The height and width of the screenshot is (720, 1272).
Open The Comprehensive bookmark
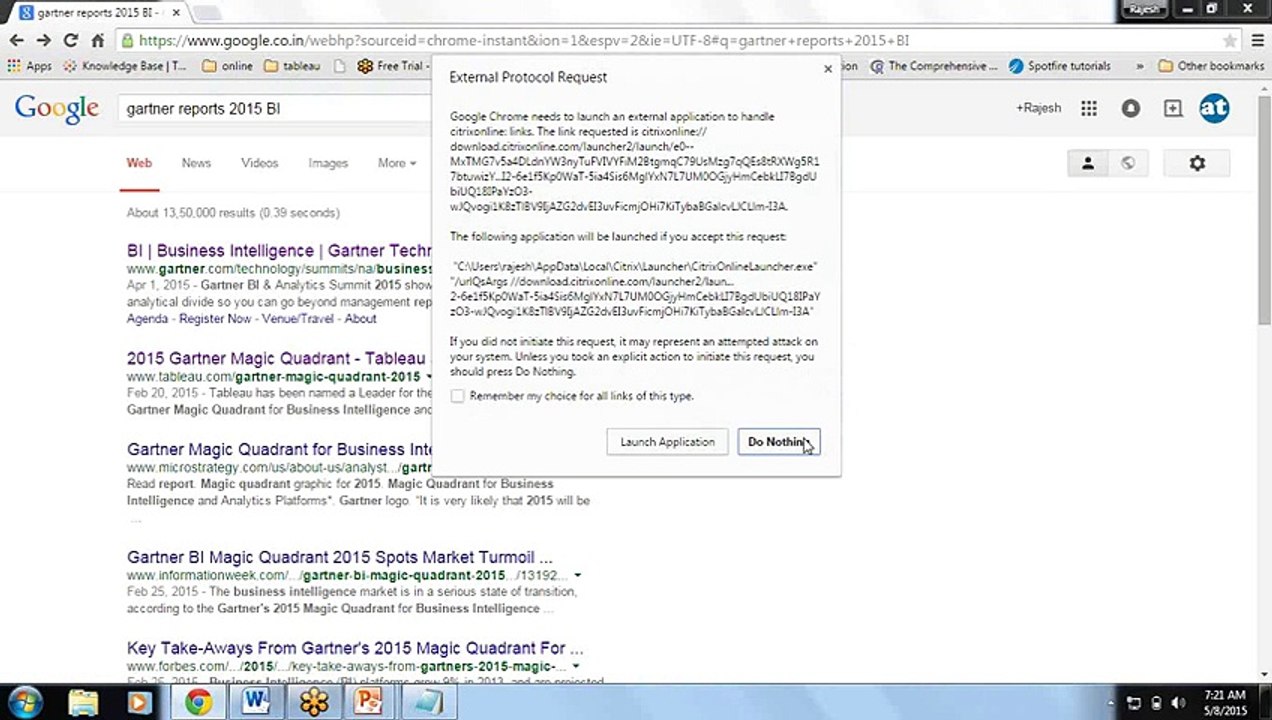[934, 66]
